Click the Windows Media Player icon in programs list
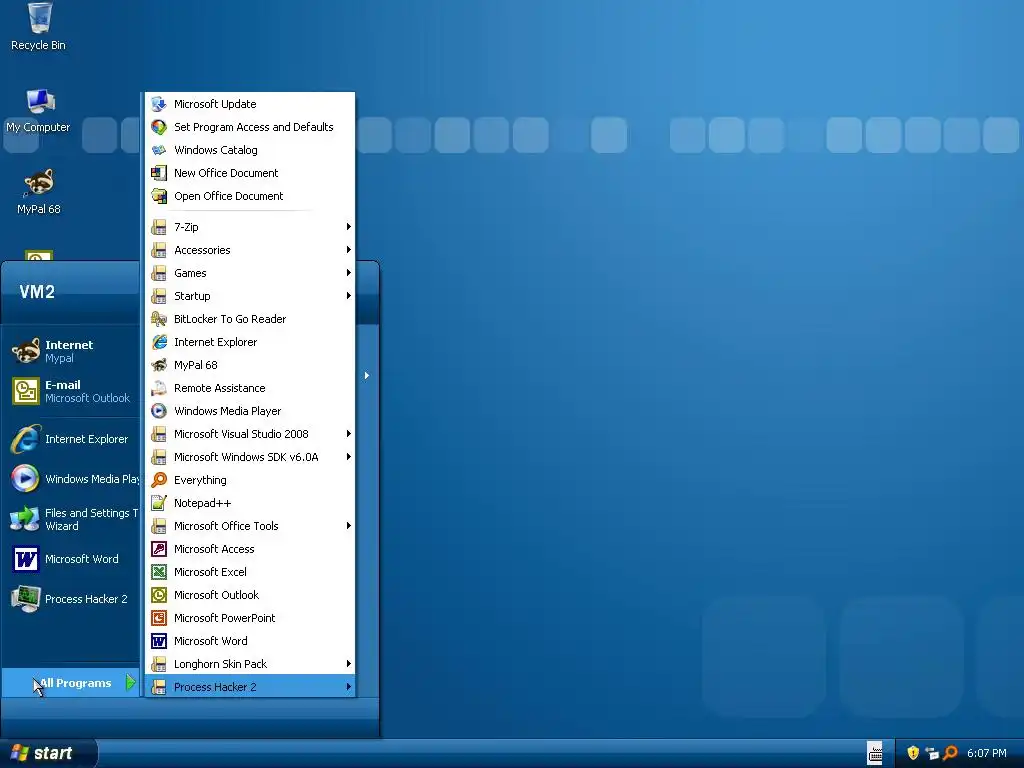Image resolution: width=1024 pixels, height=768 pixels. click(x=159, y=411)
